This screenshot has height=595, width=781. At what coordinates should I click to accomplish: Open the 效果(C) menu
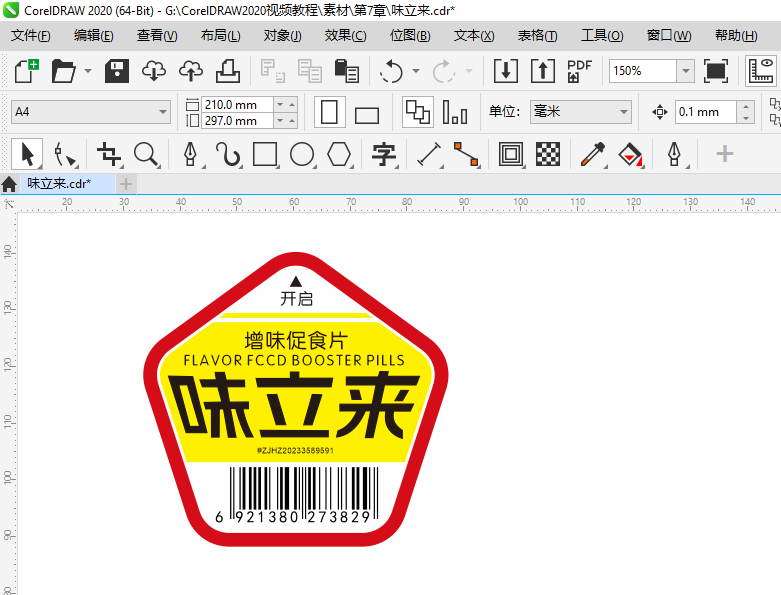pos(345,35)
